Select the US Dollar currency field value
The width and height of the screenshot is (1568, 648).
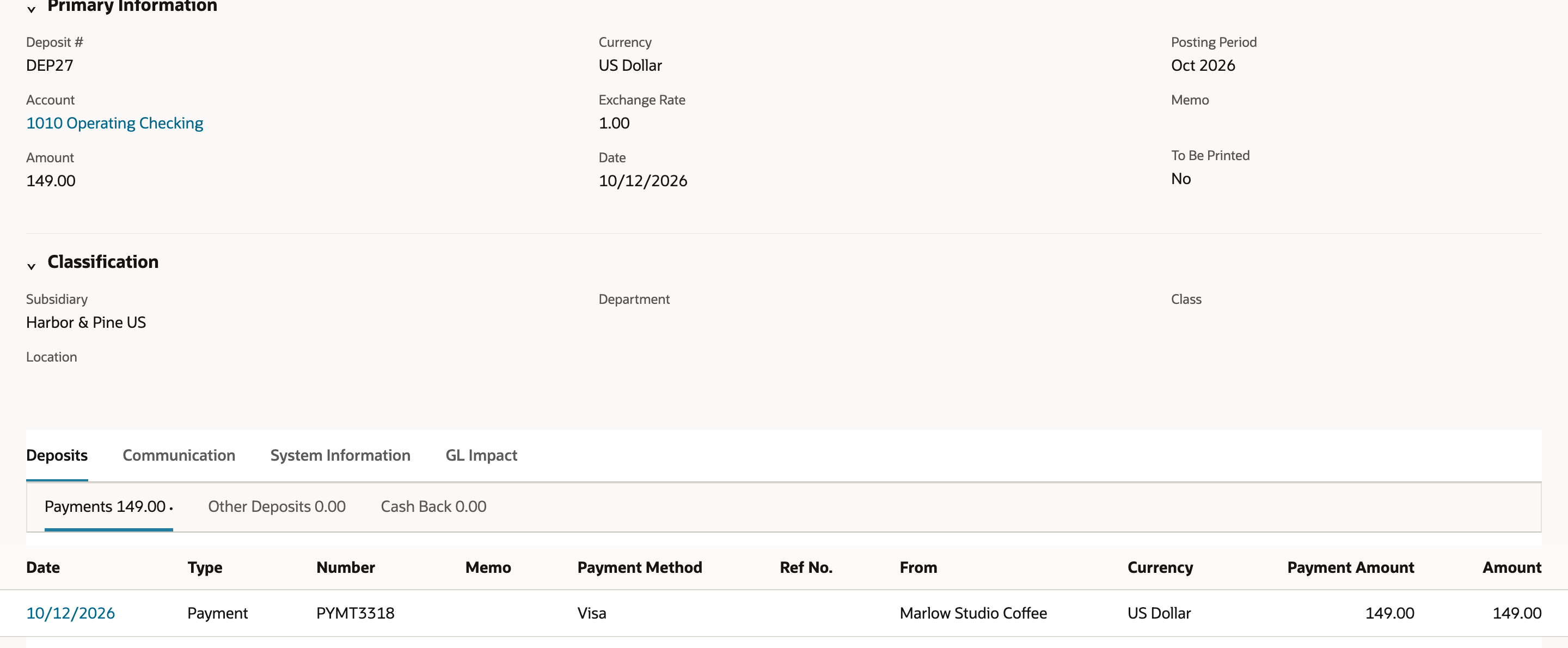(630, 65)
